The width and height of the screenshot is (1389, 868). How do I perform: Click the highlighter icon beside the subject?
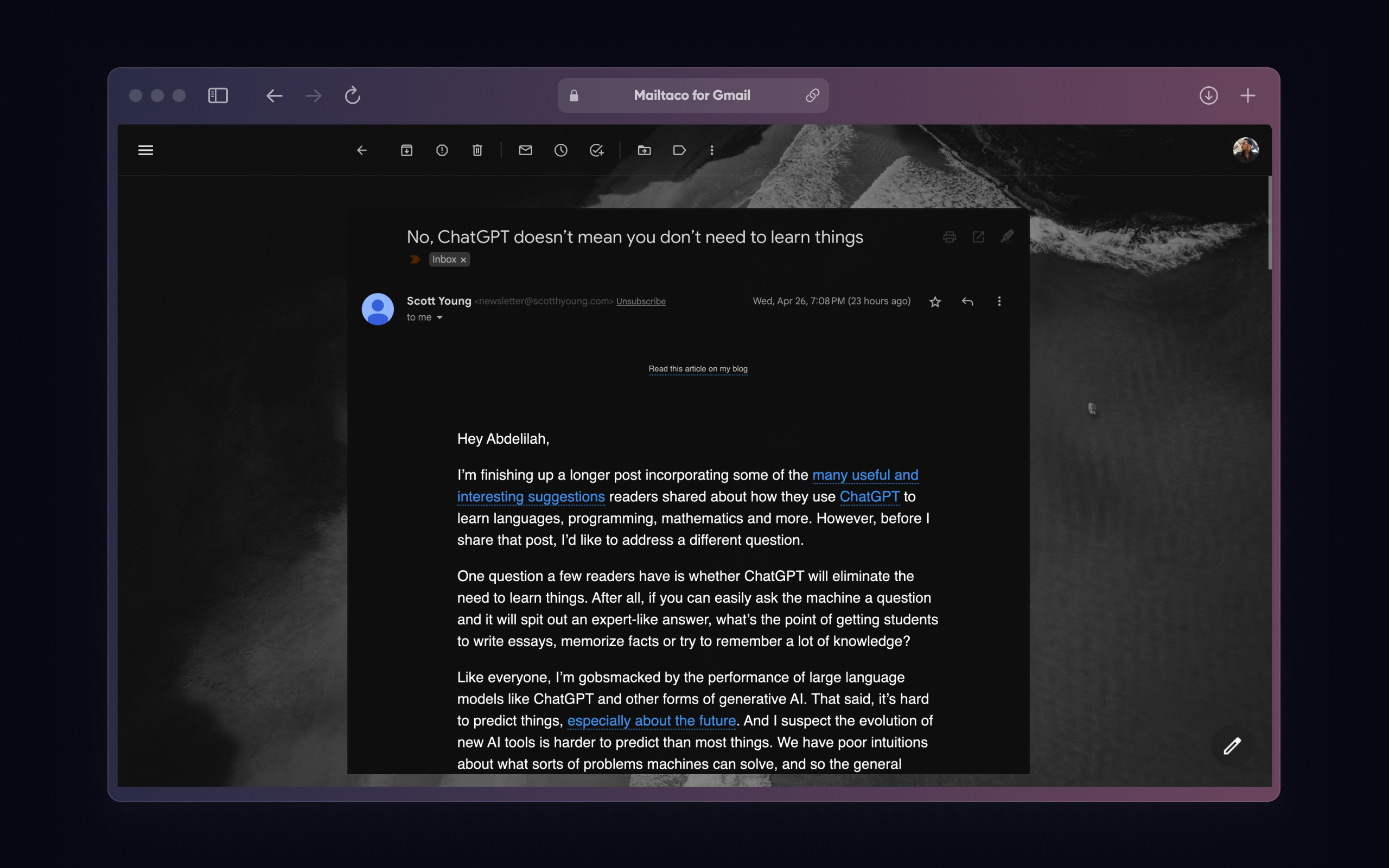[x=1008, y=236]
